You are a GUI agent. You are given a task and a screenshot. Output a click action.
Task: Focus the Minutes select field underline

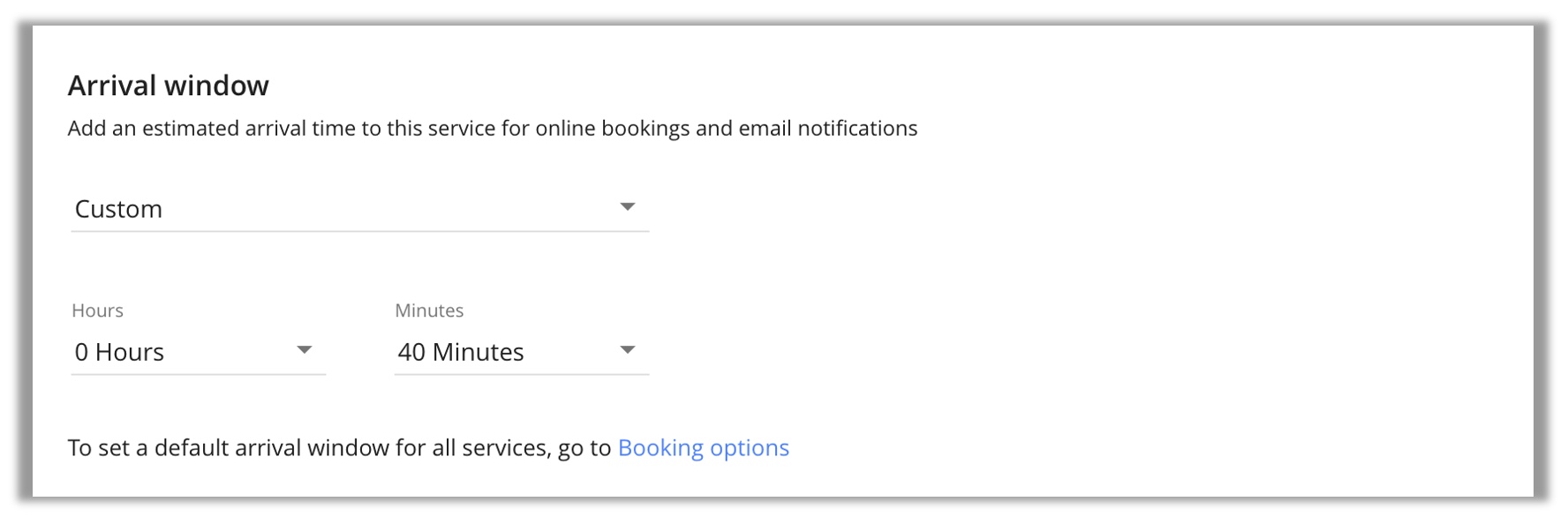pos(521,374)
